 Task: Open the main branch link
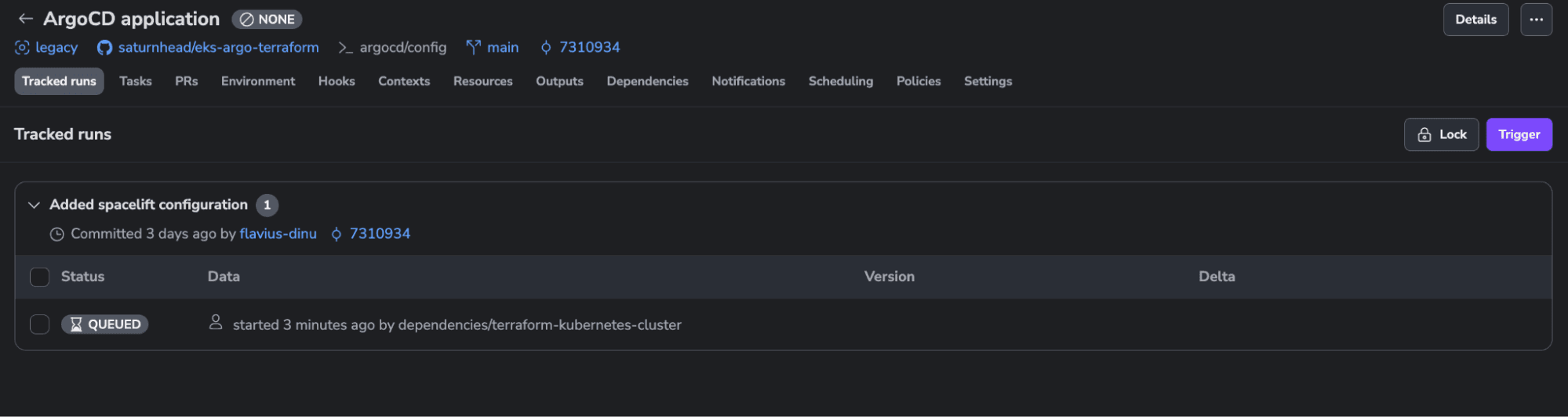coord(503,47)
